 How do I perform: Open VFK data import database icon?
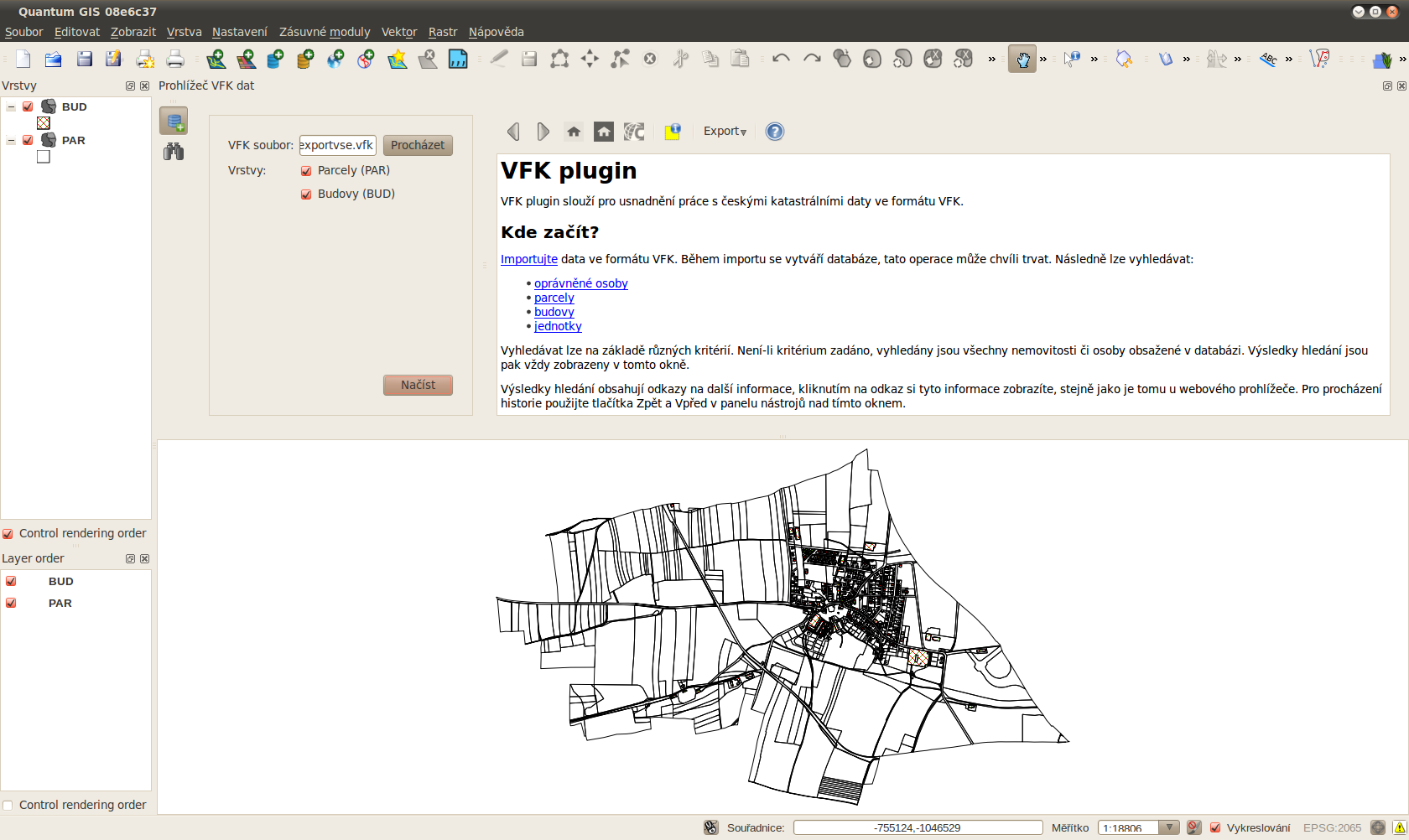pyautogui.click(x=174, y=122)
